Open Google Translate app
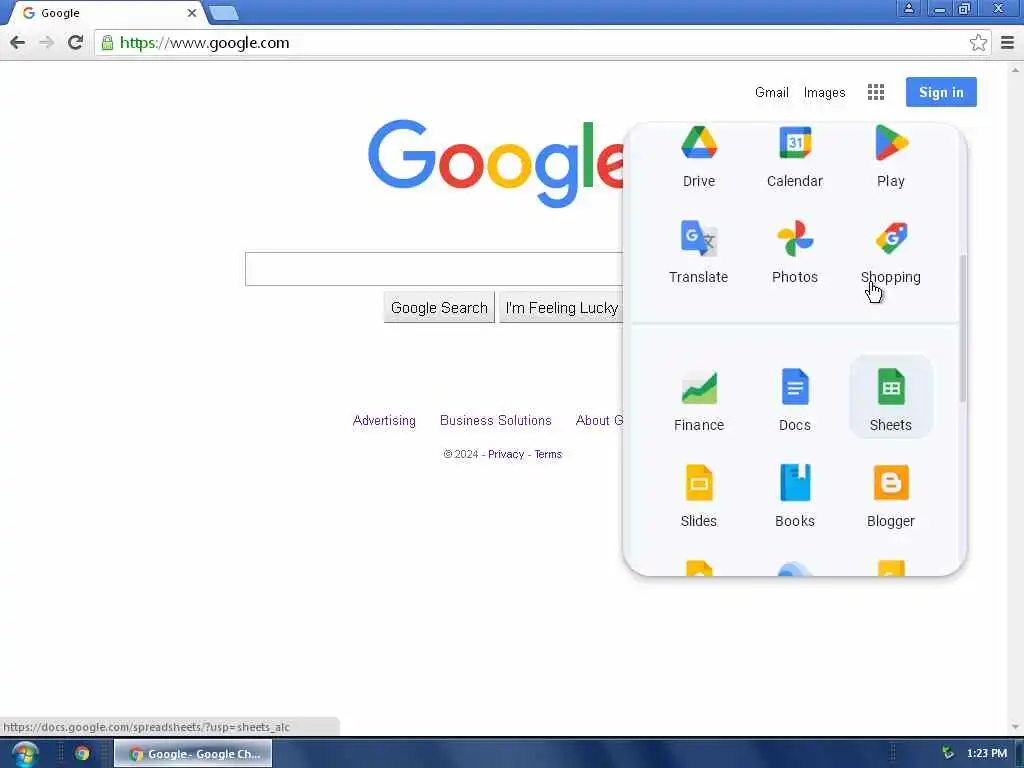The image size is (1024, 768). pos(699,251)
